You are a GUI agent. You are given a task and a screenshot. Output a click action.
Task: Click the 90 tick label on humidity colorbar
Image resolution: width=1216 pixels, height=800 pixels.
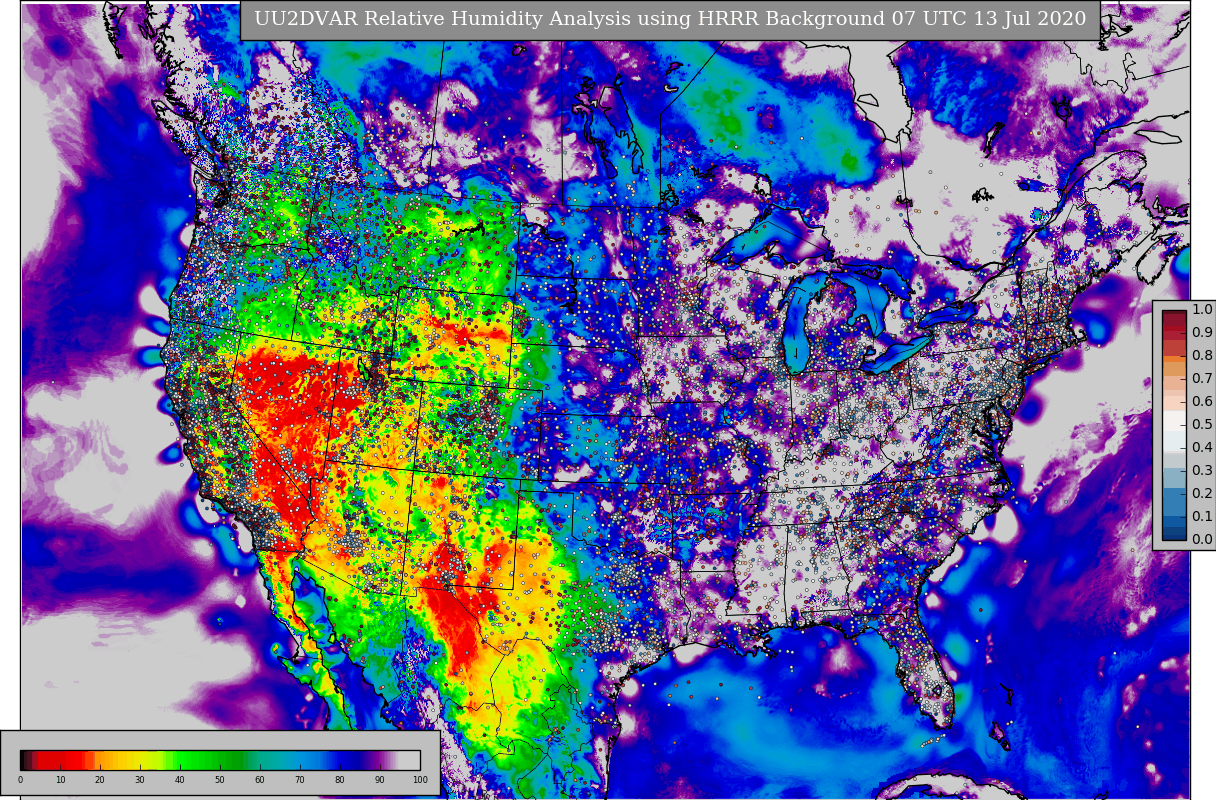coord(380,780)
